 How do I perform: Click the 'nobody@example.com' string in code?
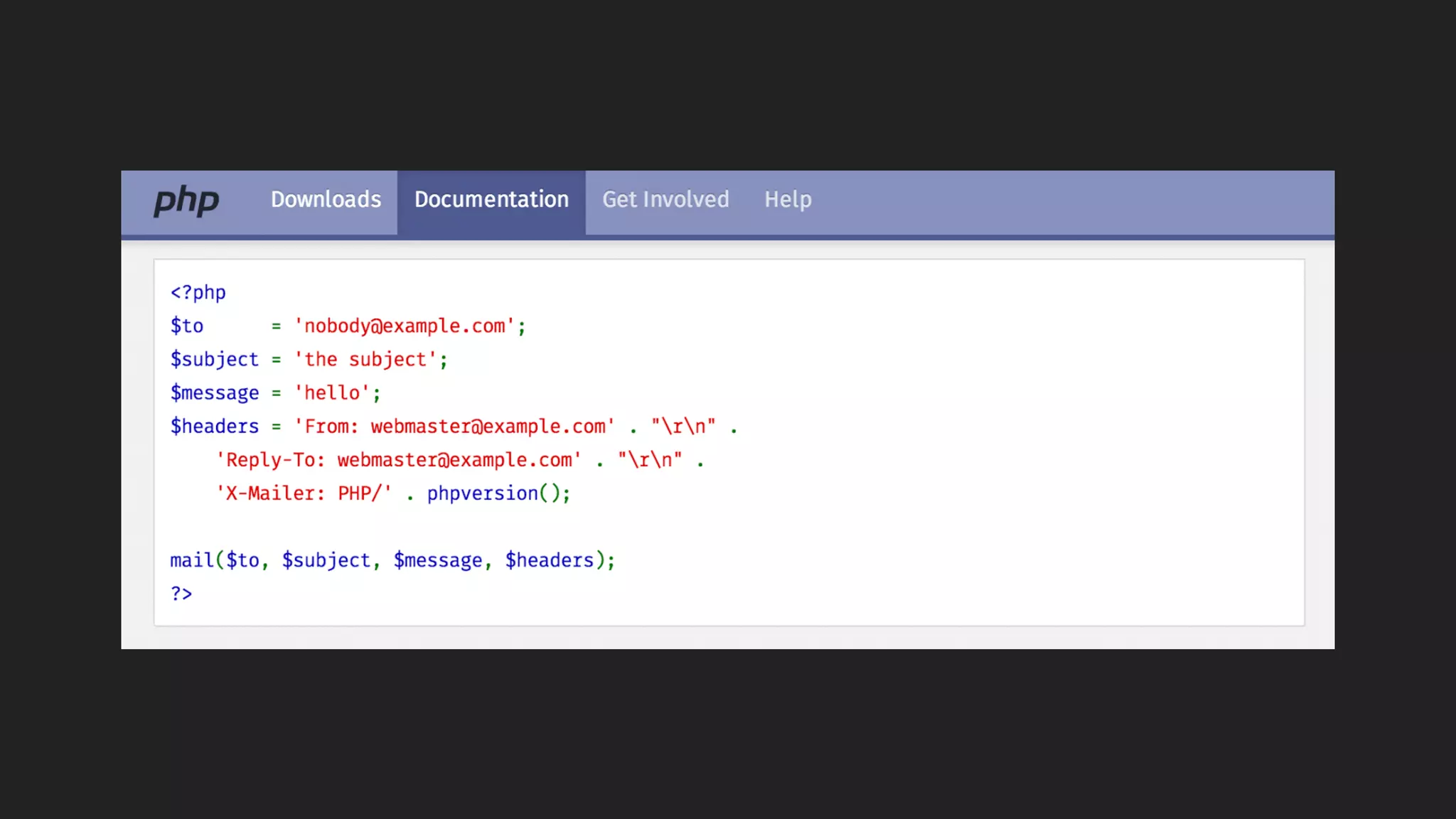pos(405,326)
